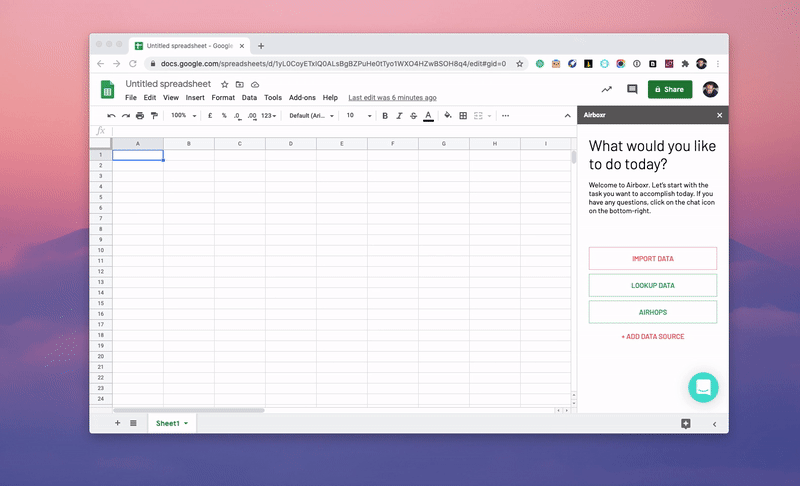Click the Untitled spreadsheet title

tap(168, 84)
